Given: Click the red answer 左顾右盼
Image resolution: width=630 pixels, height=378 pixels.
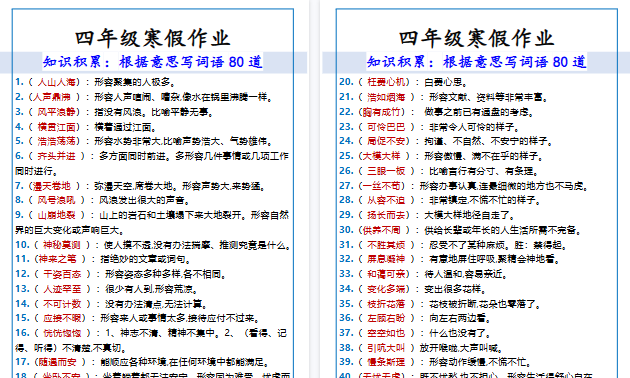Looking at the screenshot, I should coord(386,319).
